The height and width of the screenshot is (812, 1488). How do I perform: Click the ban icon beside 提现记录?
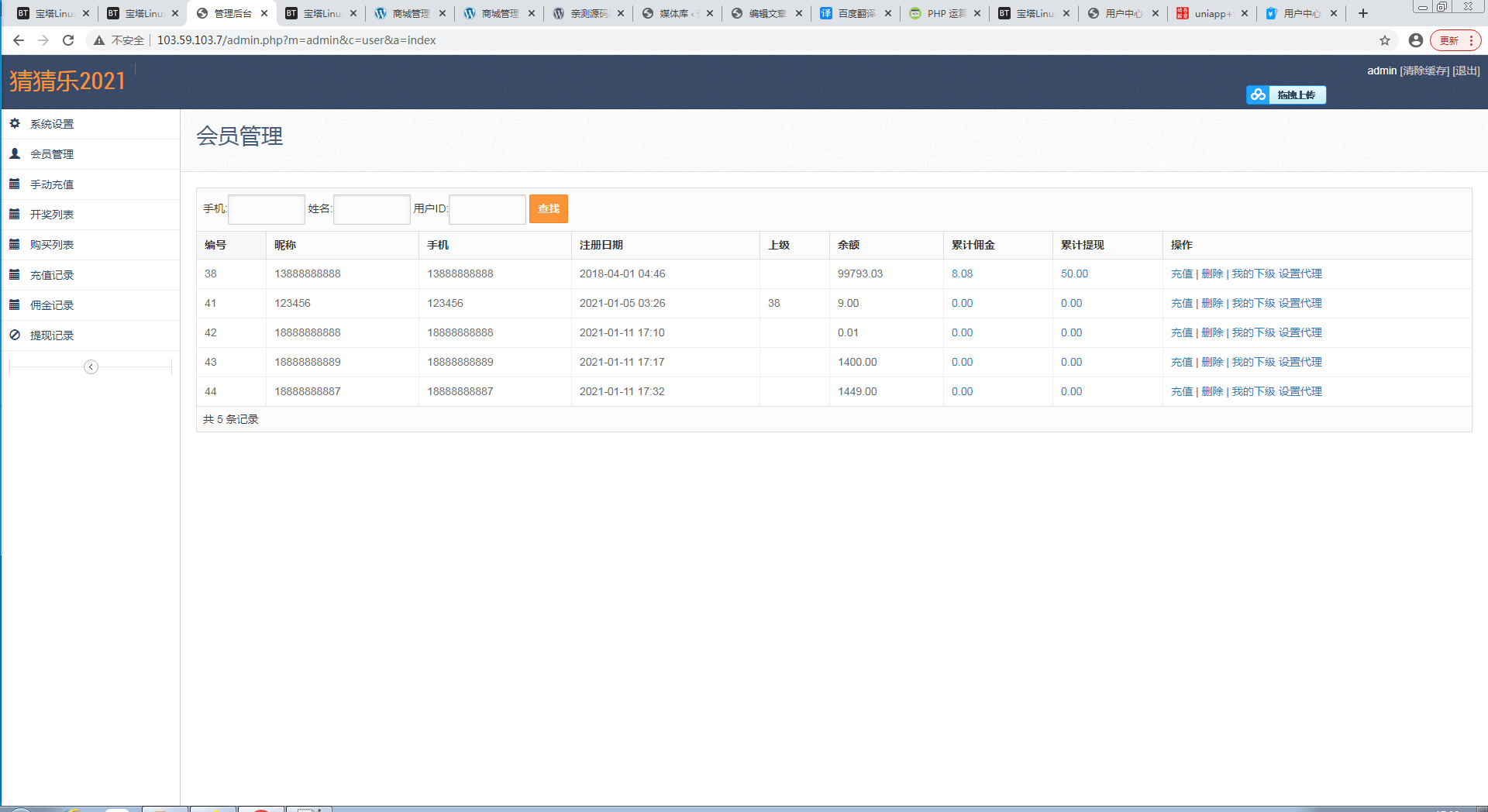15,335
